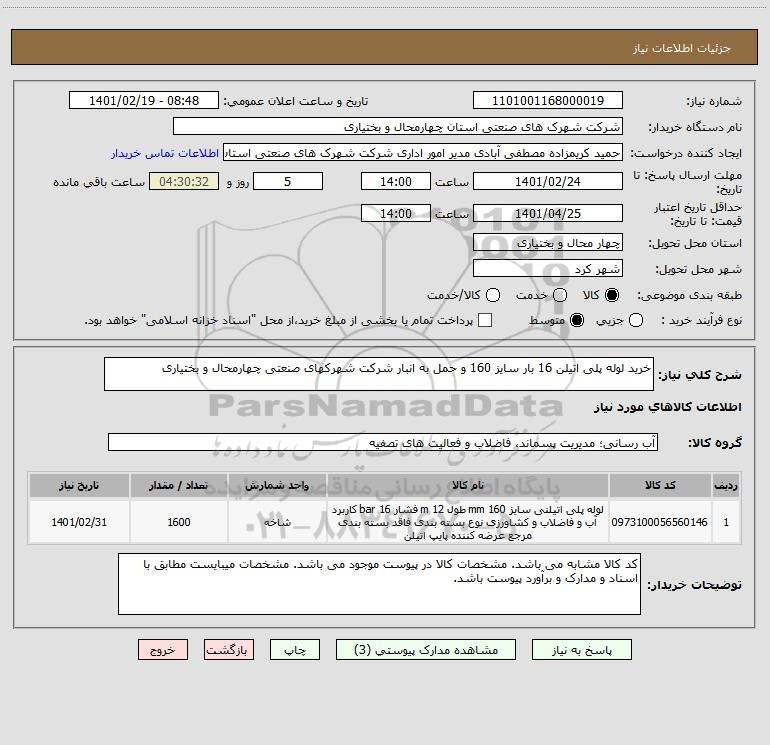This screenshot has height=745, width=770.
Task: Click the واحد شمارش column header
Action: (277, 486)
